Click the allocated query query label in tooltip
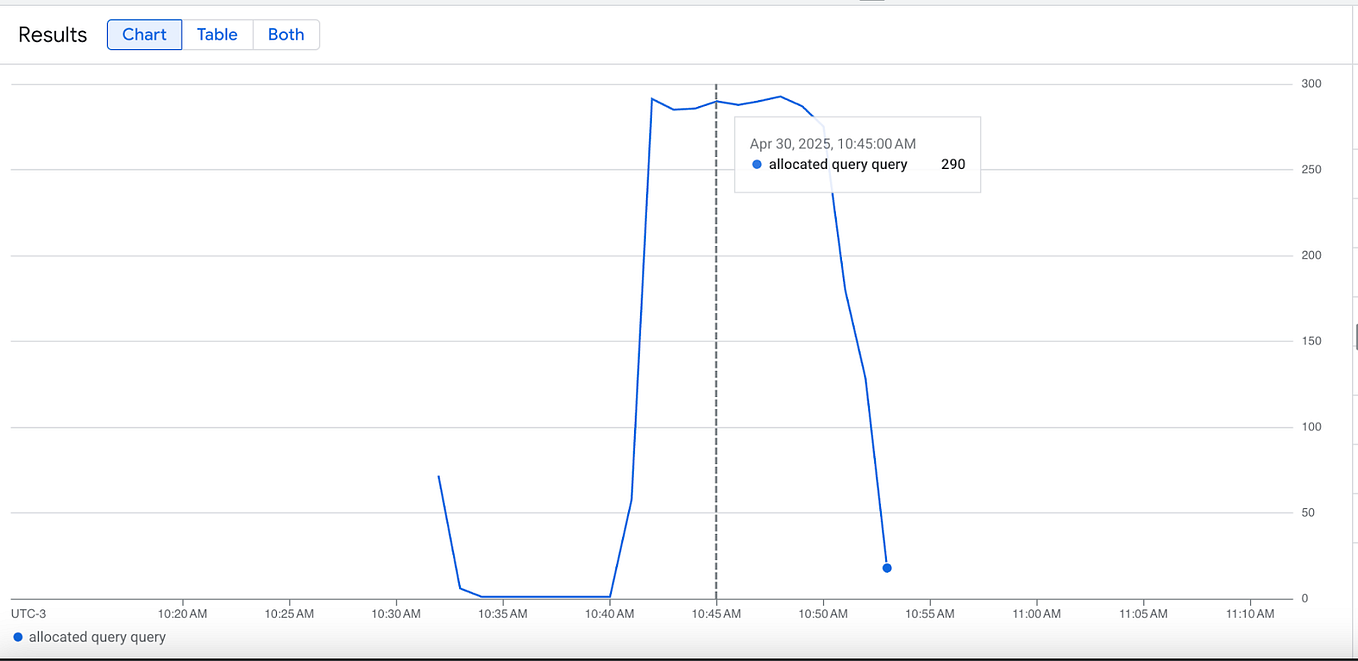The height and width of the screenshot is (661, 1358). pos(839,164)
